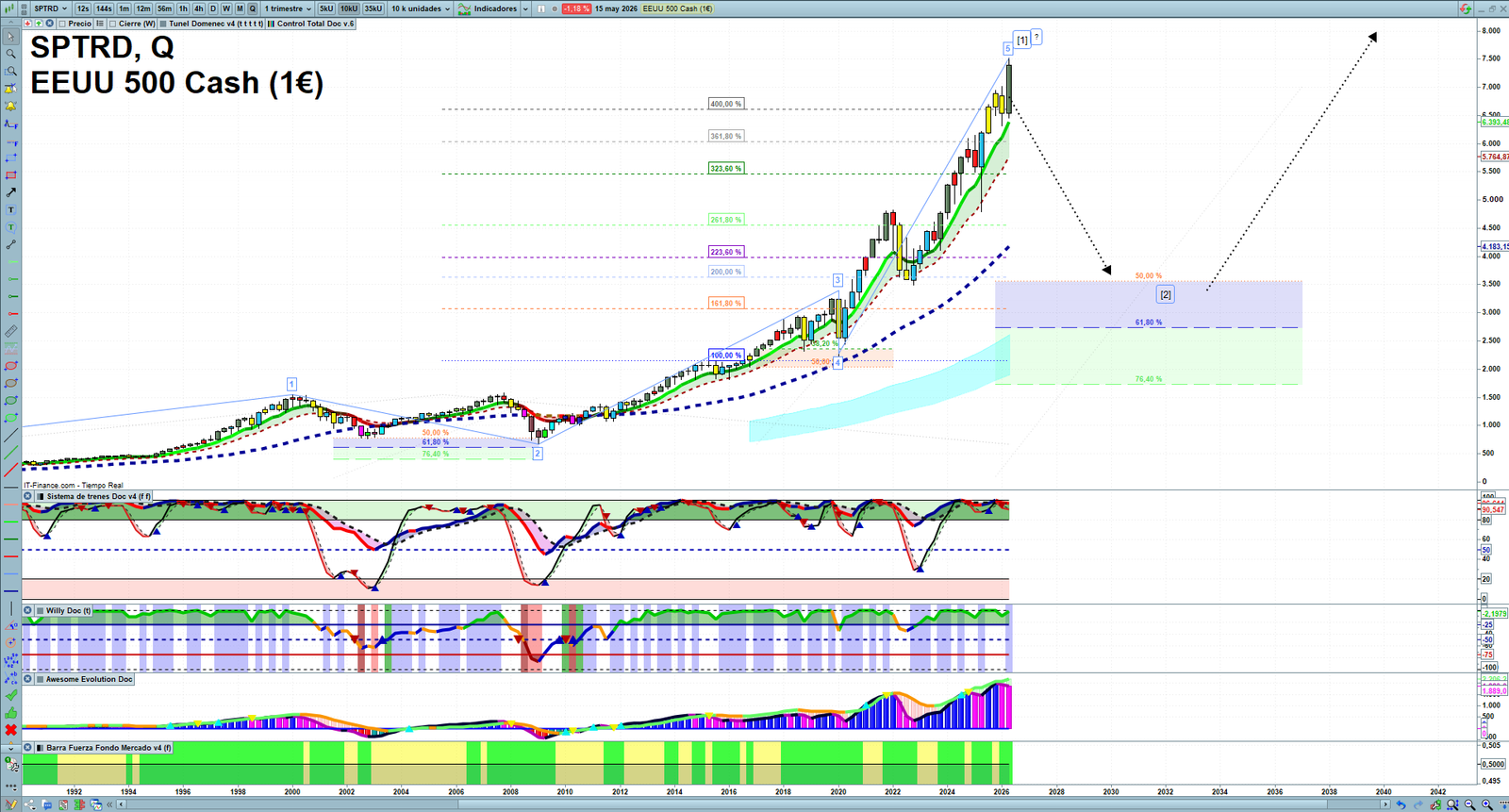Close the Willy Doc indicator panel

(x=28, y=610)
